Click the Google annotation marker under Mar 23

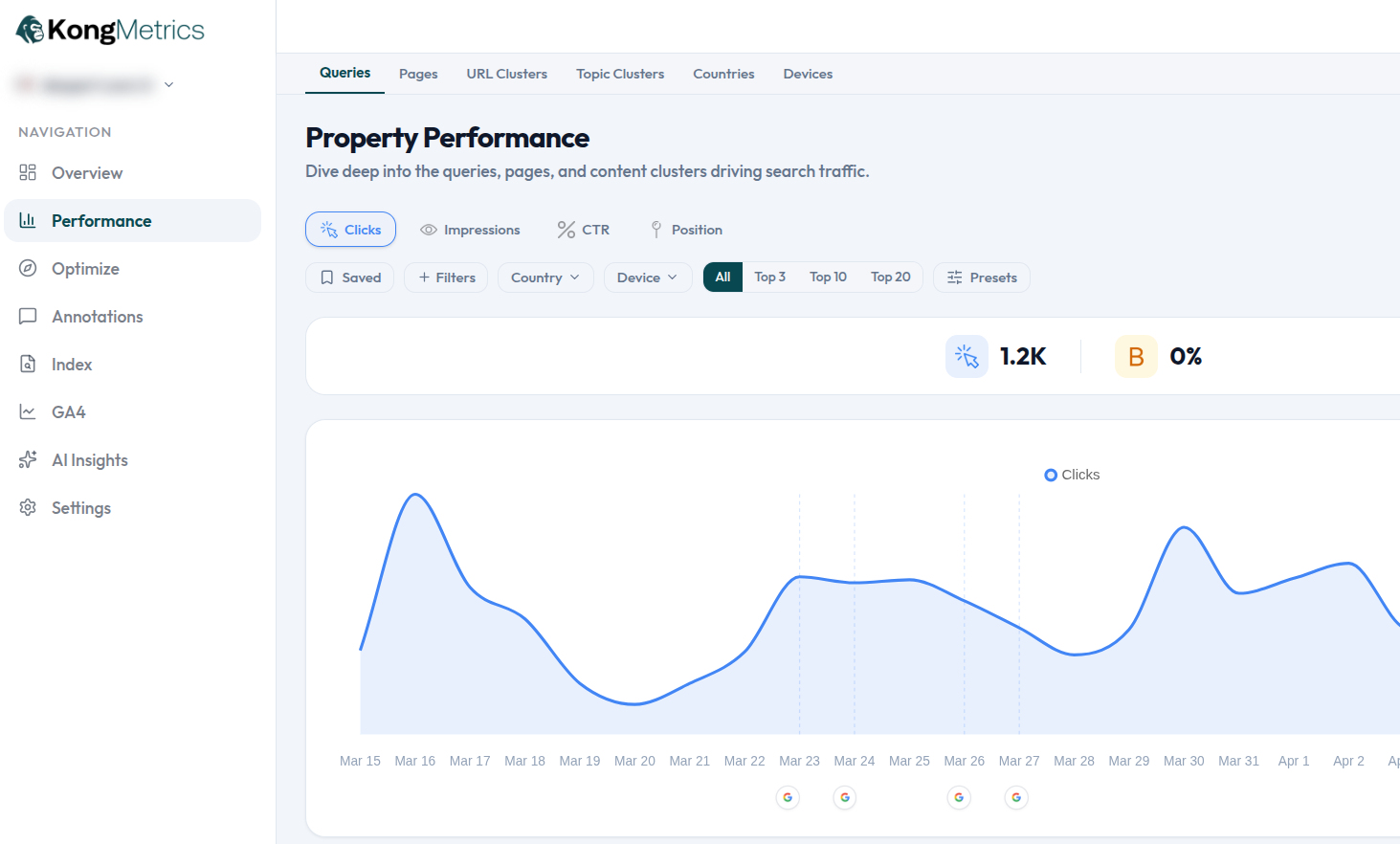click(788, 797)
